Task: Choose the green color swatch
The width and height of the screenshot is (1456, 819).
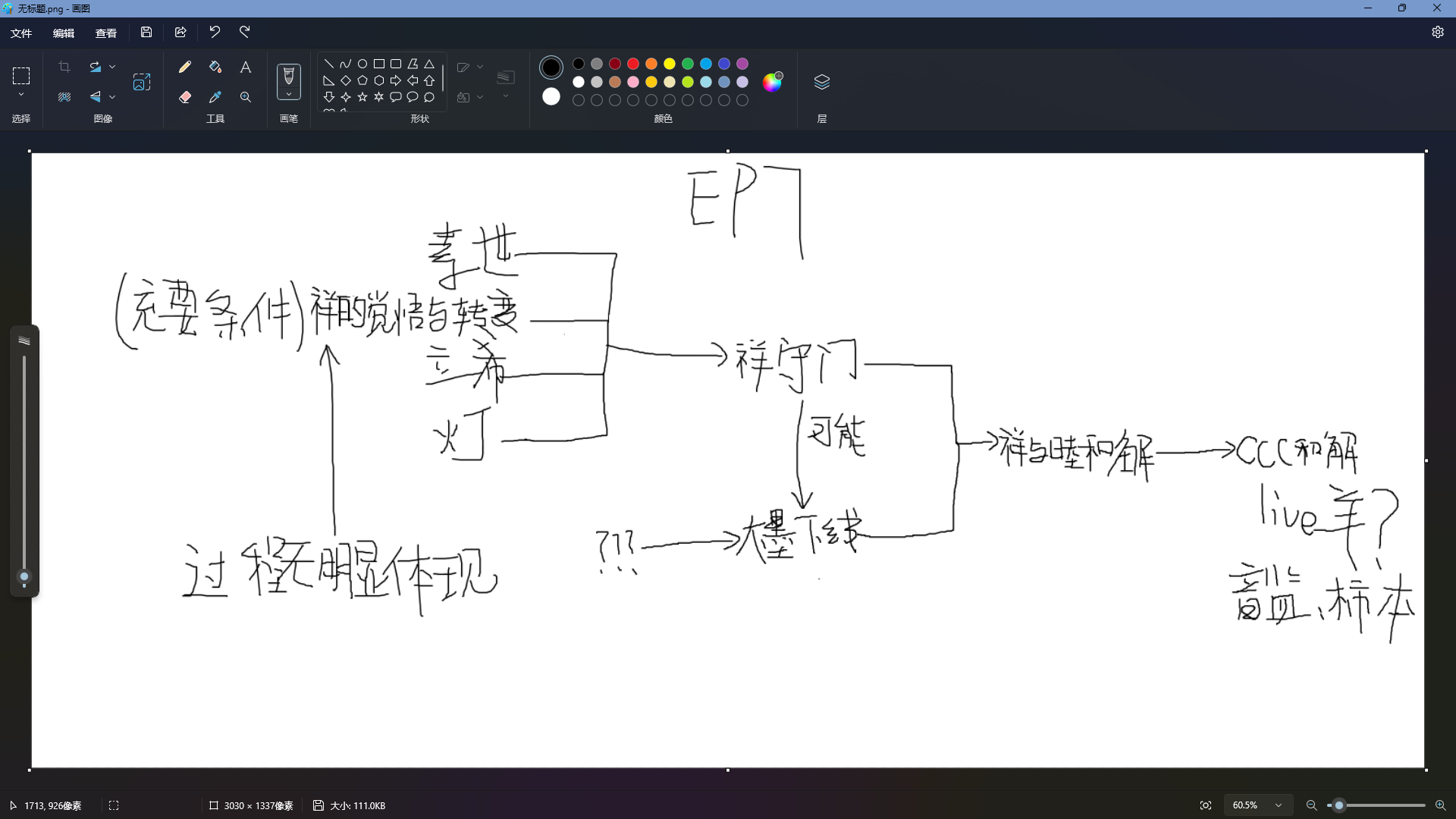Action: pos(688,64)
